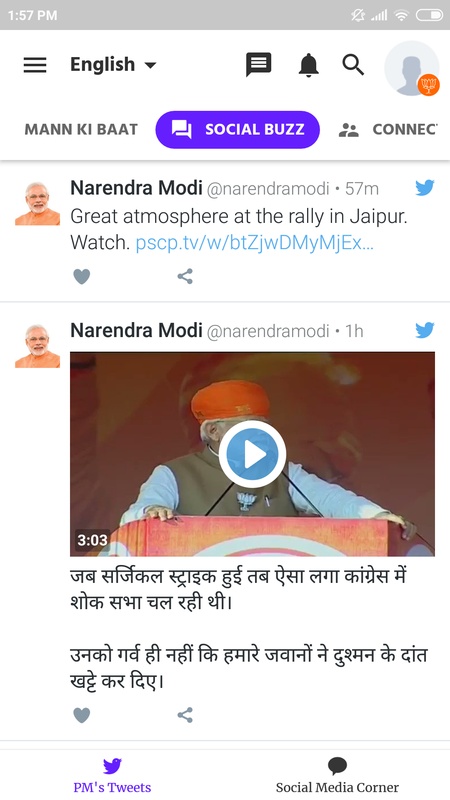Open the Twitter bird icon on the video tweet
This screenshot has width=450, height=800.
point(424,330)
